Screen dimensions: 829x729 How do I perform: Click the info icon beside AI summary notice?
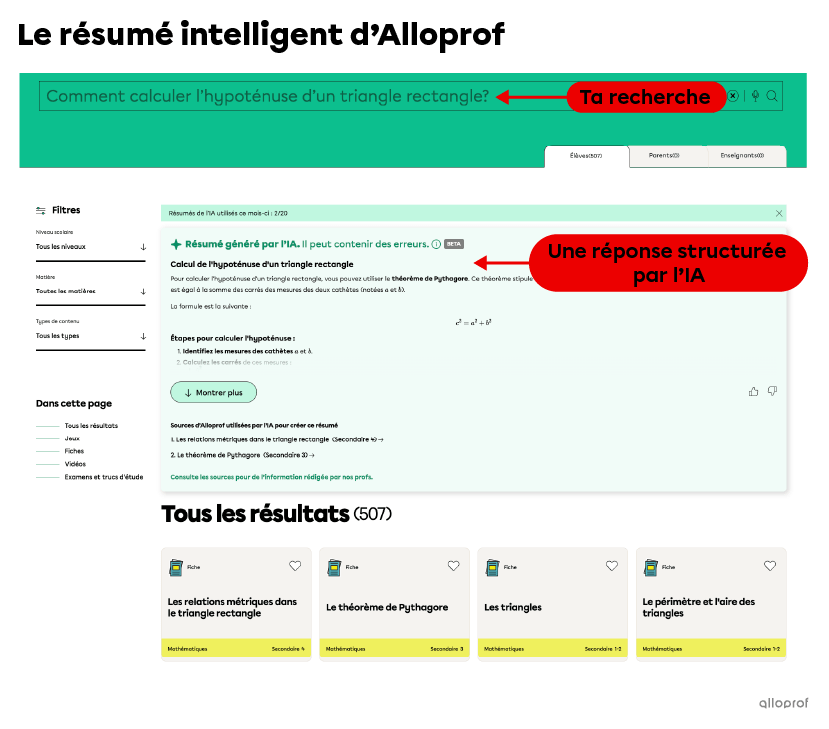436,244
